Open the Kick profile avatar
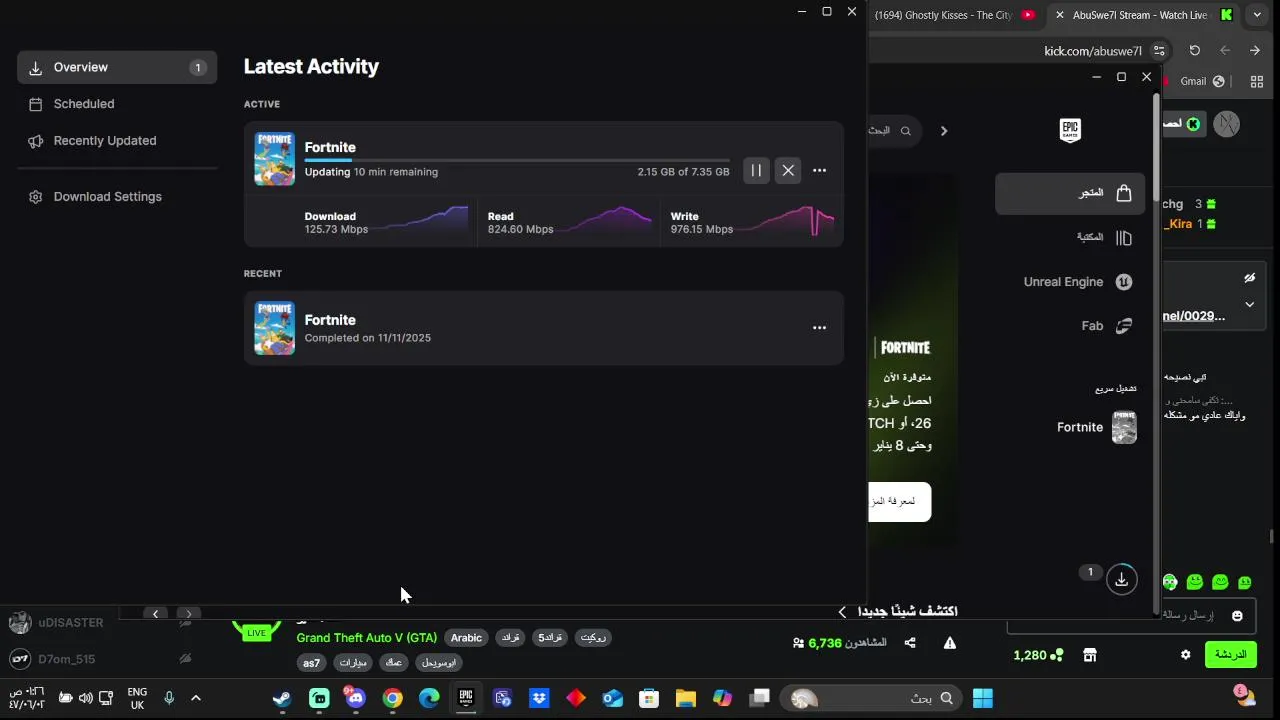 pos(1226,124)
